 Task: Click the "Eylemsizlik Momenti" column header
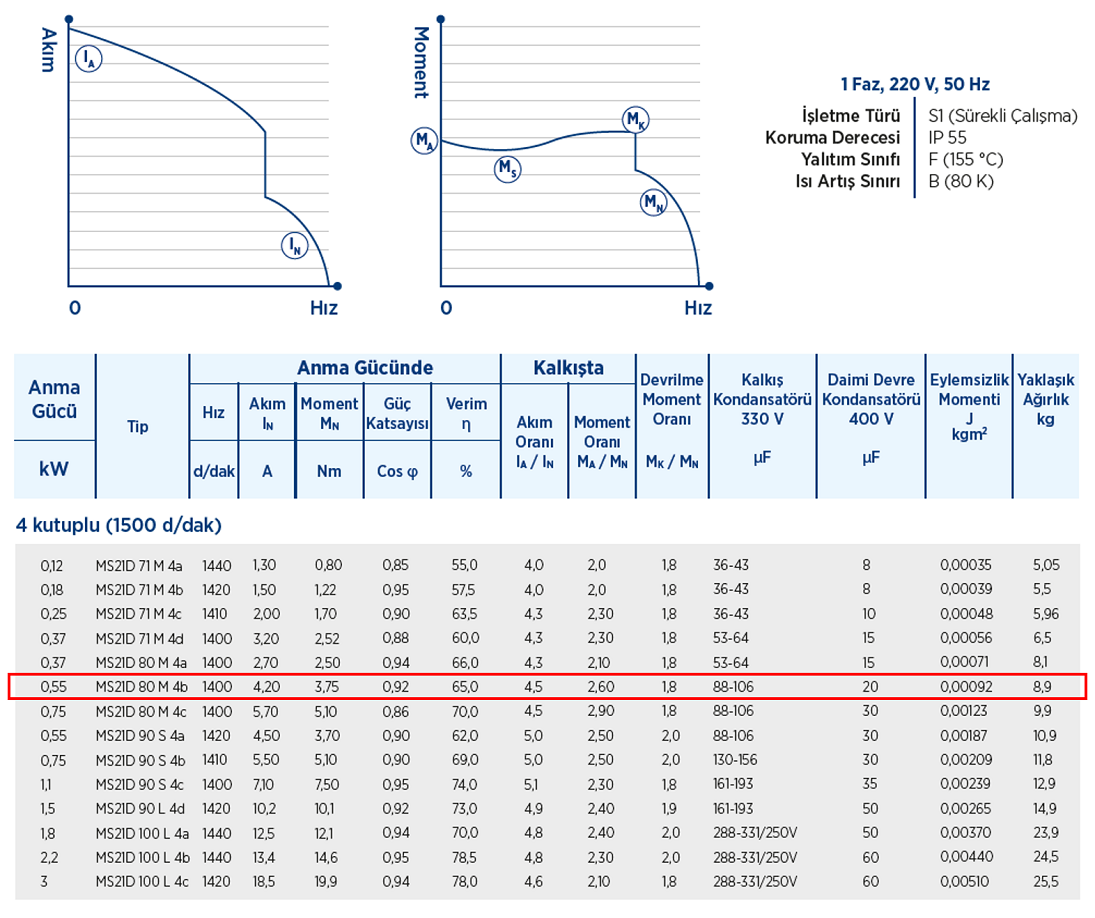point(969,390)
